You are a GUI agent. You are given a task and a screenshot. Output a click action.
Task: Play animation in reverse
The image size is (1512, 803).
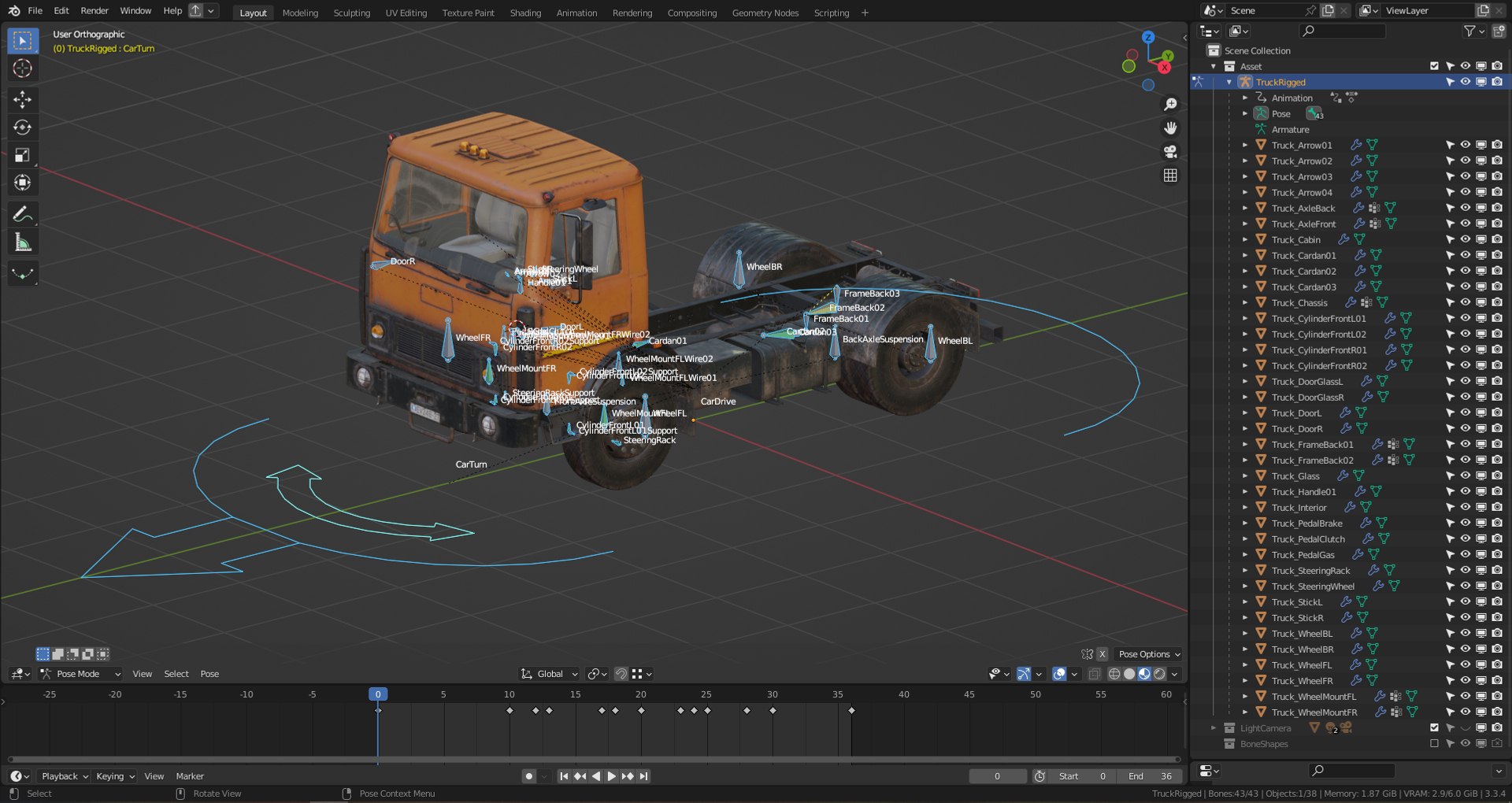596,776
